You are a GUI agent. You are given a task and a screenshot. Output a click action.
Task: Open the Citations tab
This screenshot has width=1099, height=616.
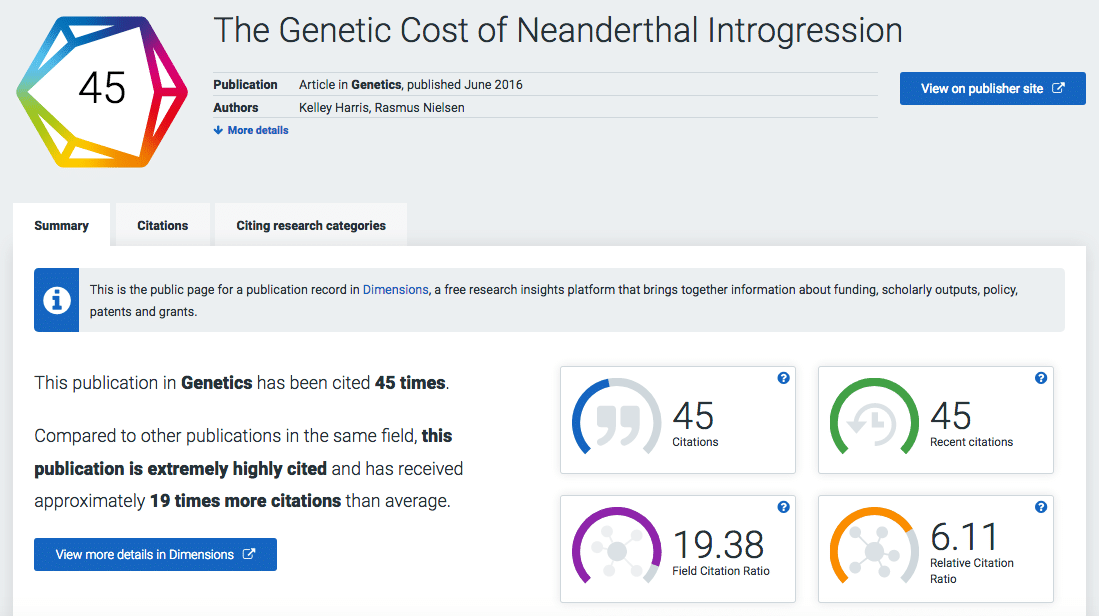[163, 226]
